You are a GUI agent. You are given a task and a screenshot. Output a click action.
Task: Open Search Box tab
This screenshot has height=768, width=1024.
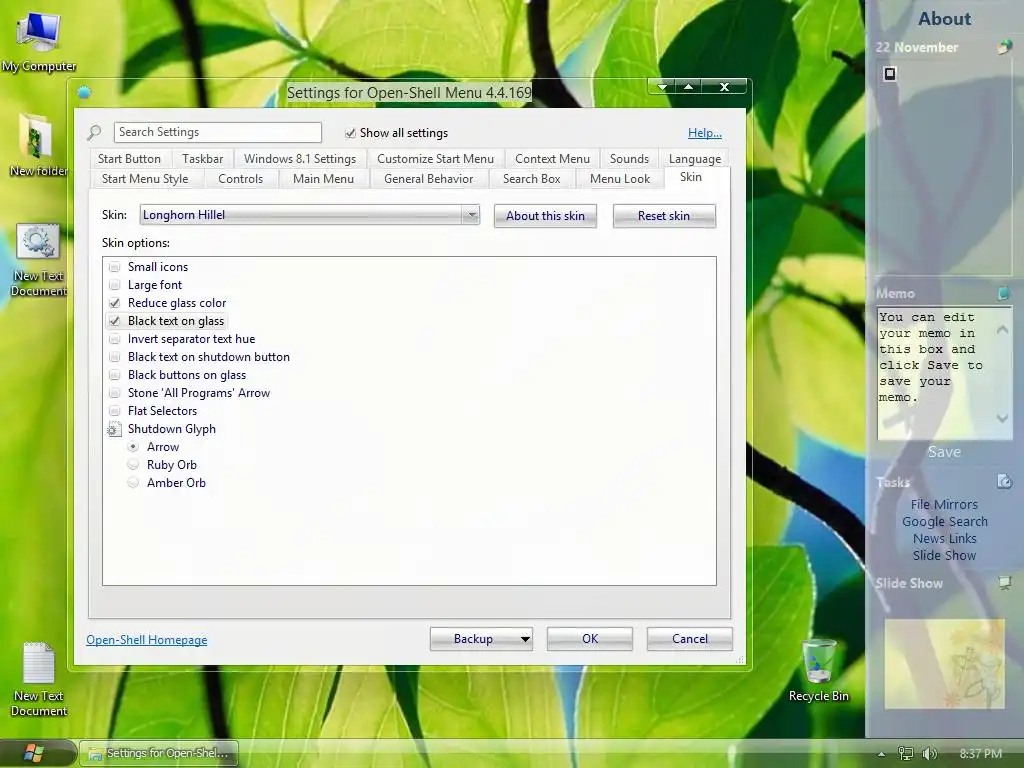[532, 179]
